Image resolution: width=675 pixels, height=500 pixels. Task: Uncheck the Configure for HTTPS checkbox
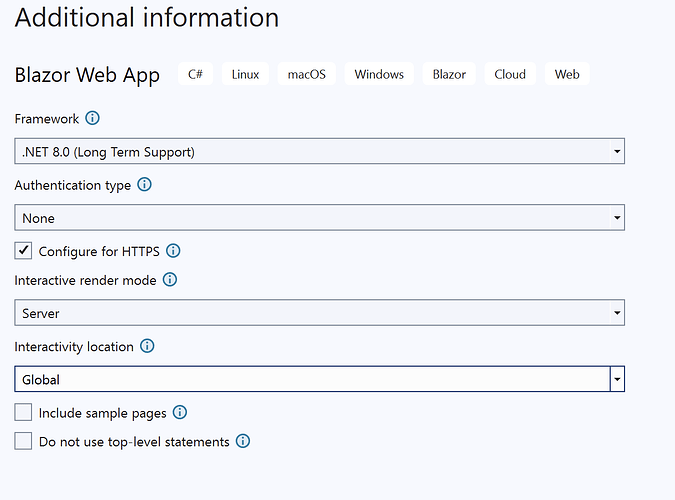pyautogui.click(x=24, y=251)
